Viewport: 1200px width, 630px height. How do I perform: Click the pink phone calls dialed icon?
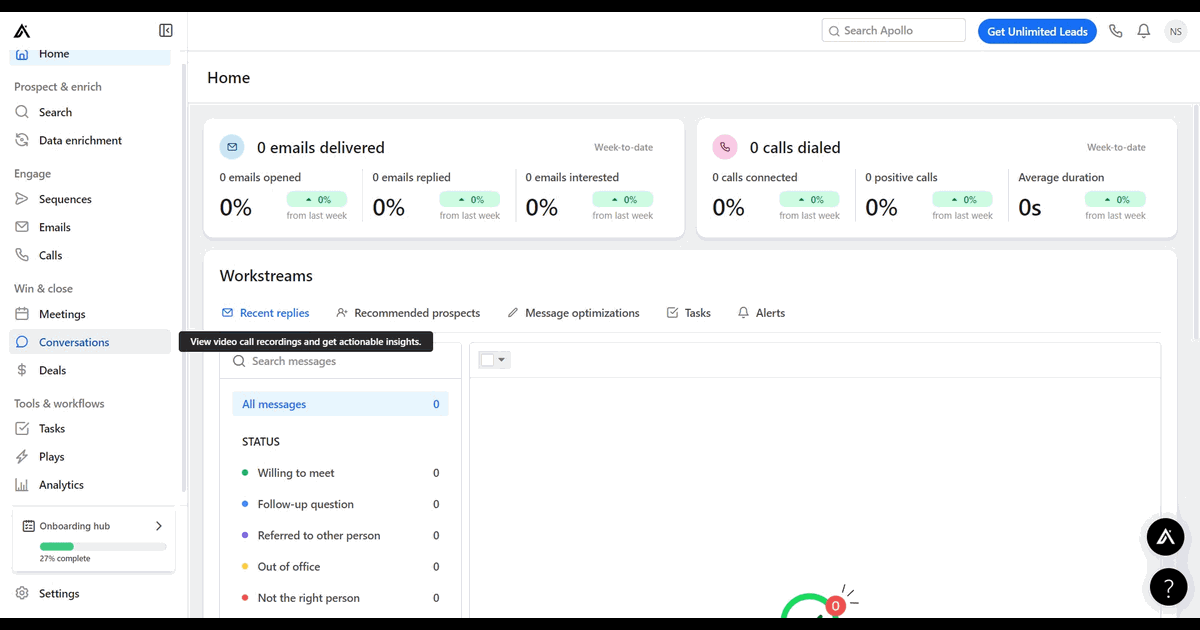[x=725, y=147]
